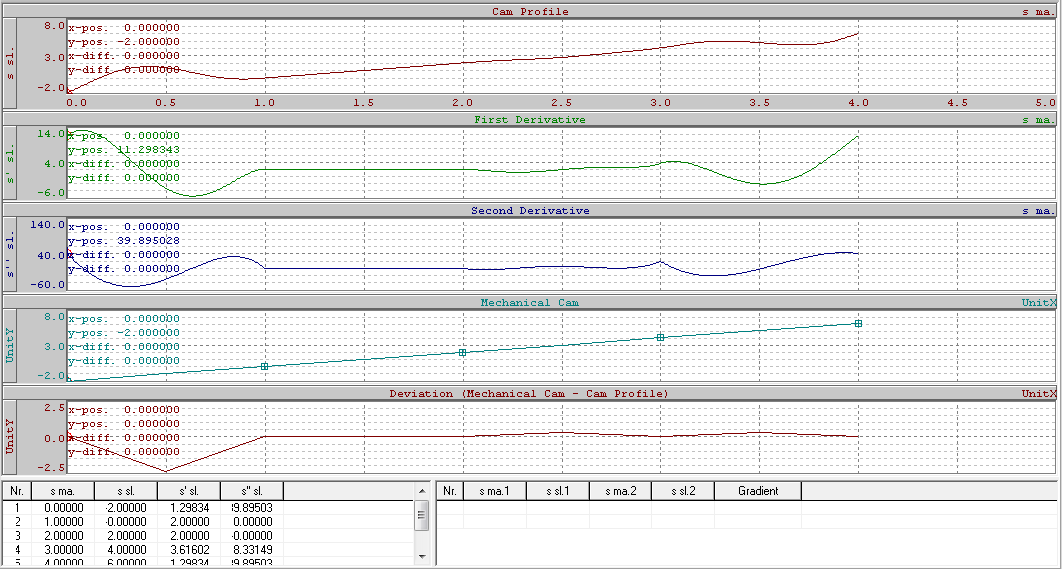Select row number 2 in the left table
The image size is (1062, 569).
click(17, 522)
